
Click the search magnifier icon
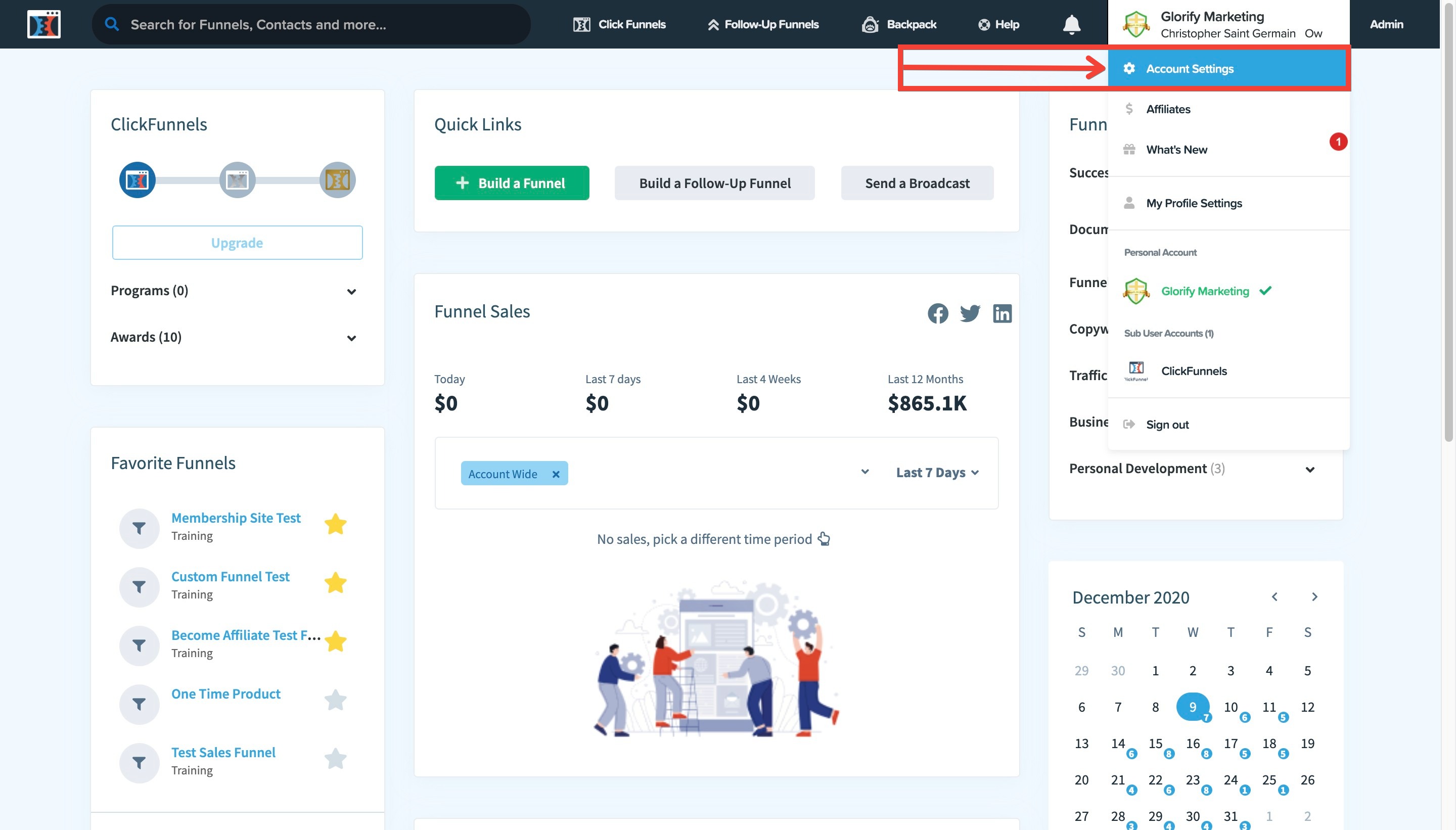coord(112,24)
